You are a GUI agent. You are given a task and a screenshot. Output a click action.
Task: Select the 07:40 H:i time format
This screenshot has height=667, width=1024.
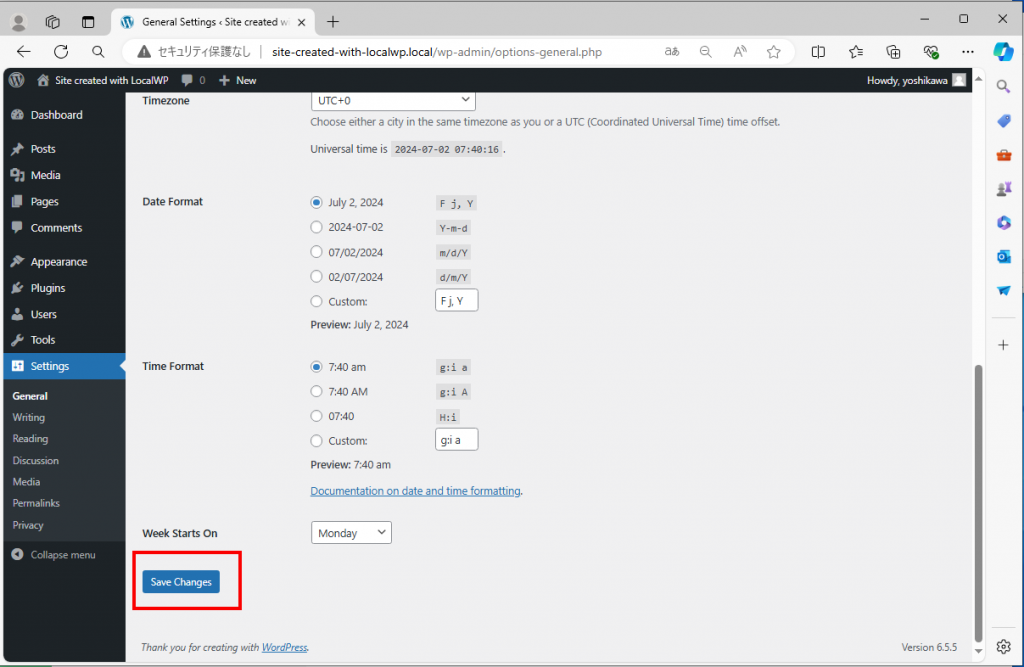(317, 416)
